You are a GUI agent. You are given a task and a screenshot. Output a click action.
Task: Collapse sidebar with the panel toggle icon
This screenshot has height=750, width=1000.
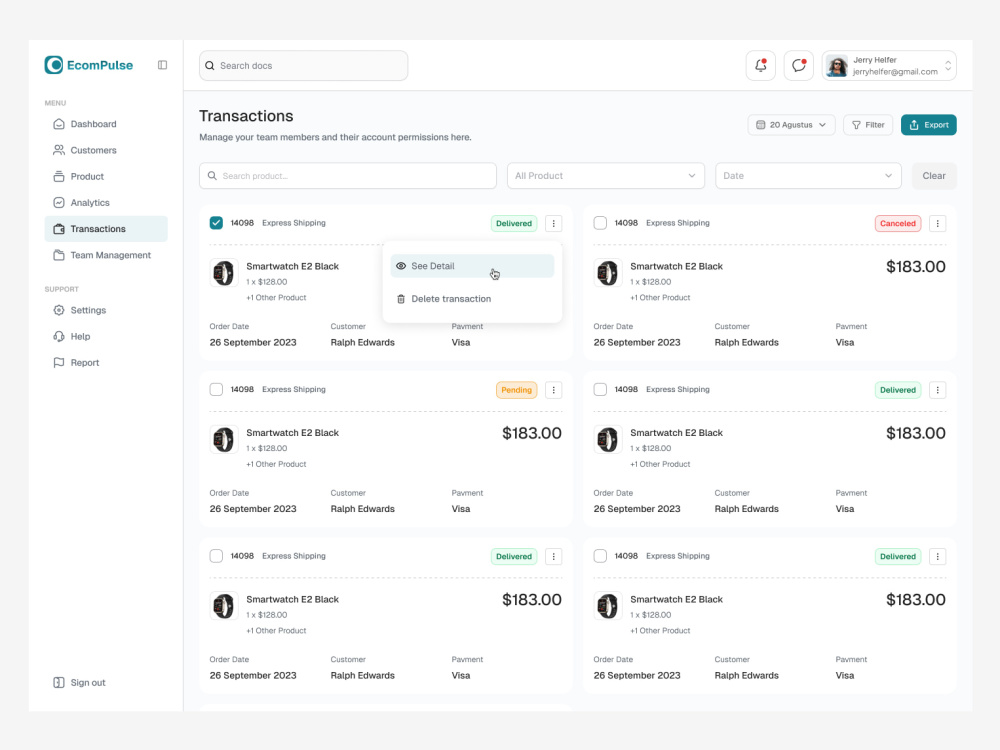pos(163,65)
